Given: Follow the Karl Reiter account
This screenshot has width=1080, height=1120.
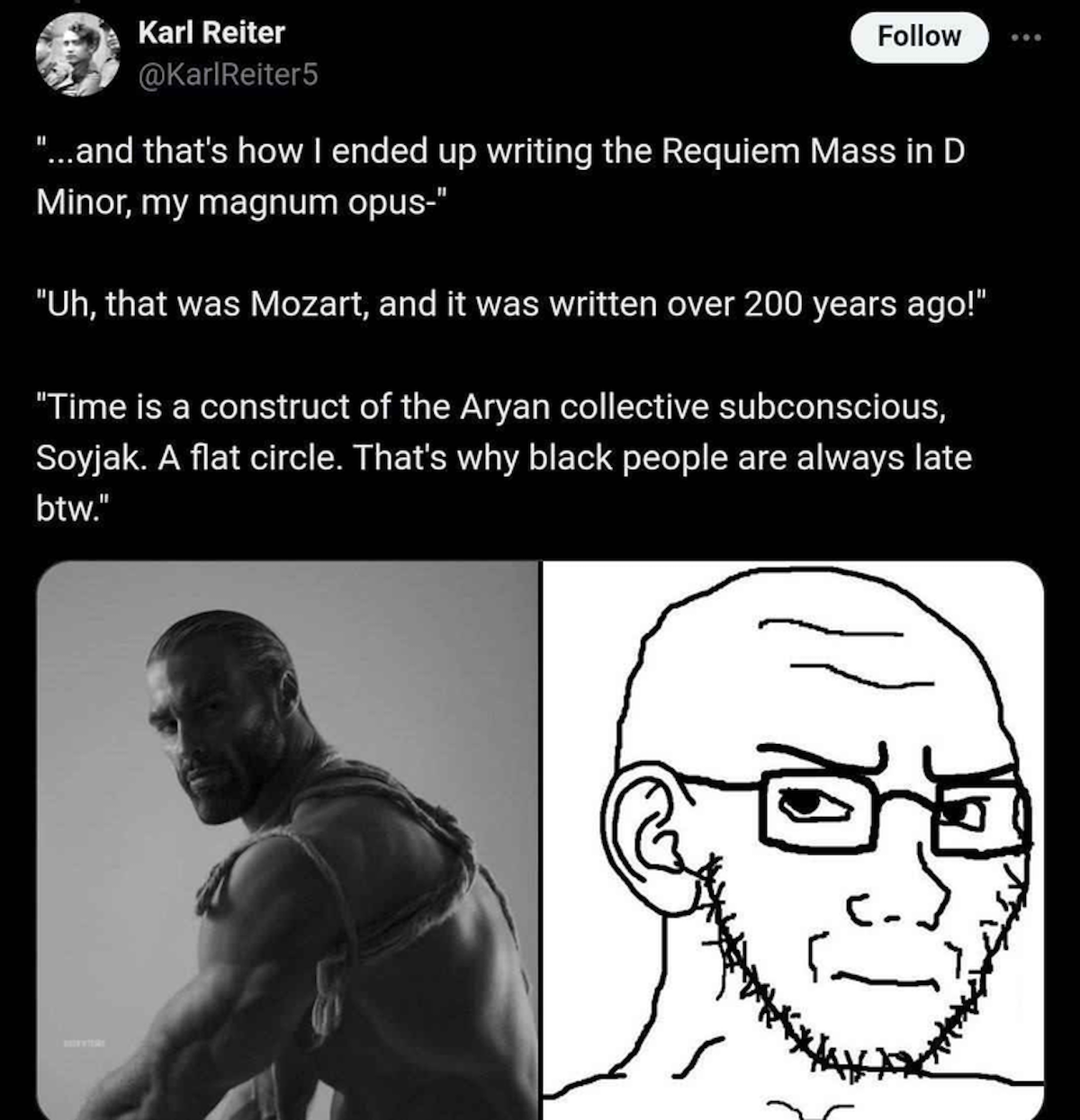Looking at the screenshot, I should pos(919,37).
